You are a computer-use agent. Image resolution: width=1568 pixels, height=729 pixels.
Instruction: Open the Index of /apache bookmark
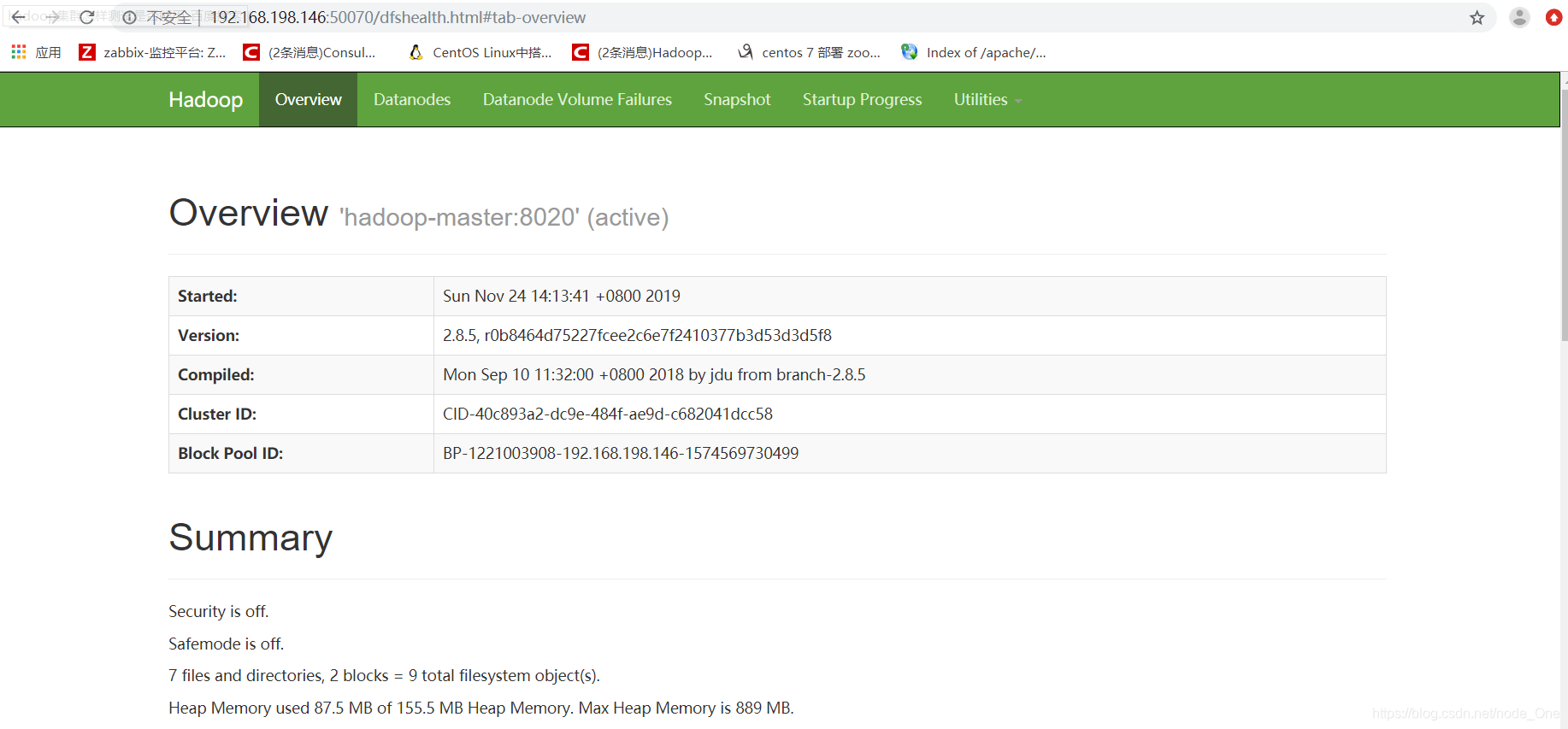coord(974,52)
